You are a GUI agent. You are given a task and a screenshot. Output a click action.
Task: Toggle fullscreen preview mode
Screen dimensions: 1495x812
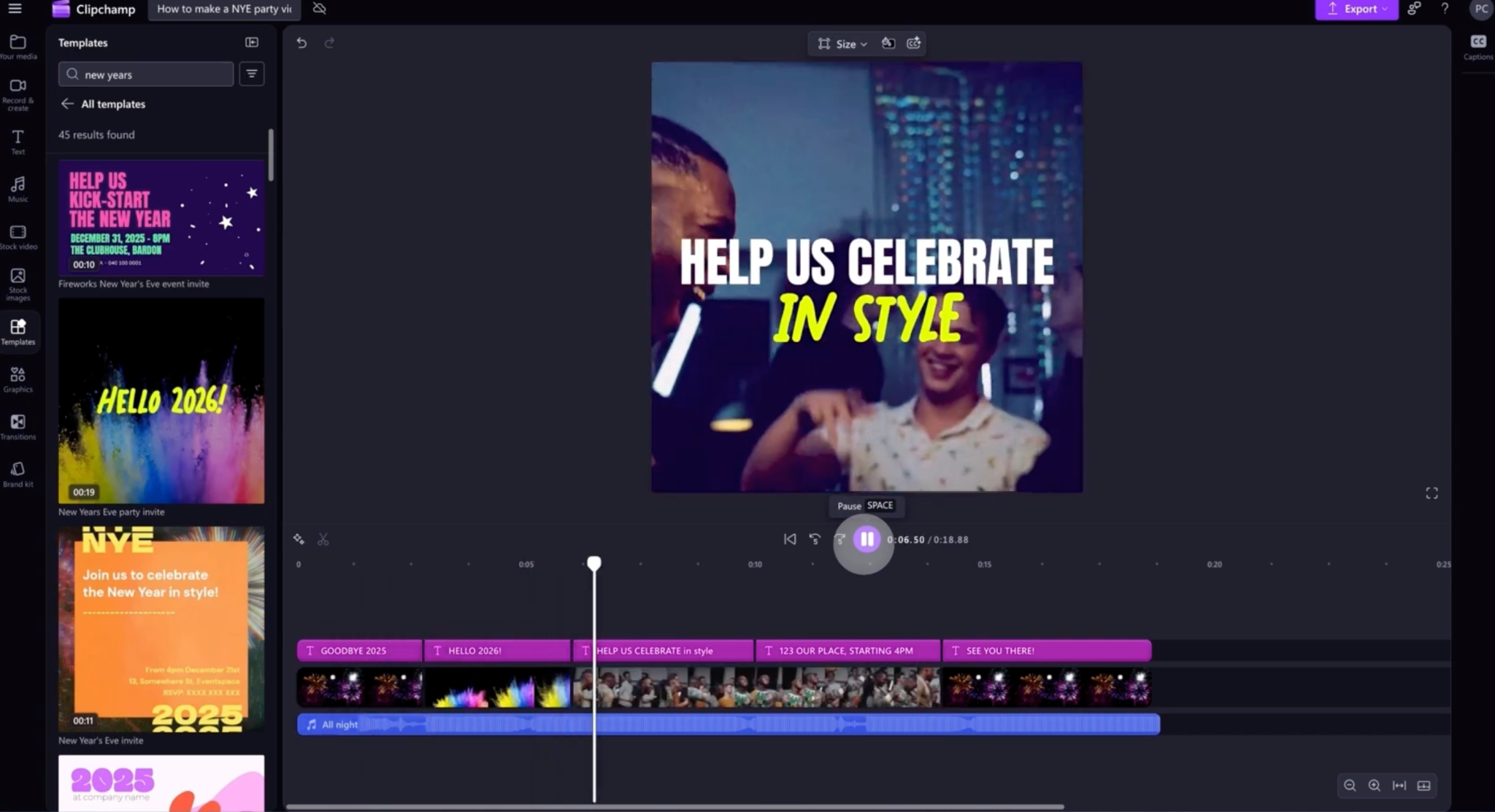[x=1430, y=492]
